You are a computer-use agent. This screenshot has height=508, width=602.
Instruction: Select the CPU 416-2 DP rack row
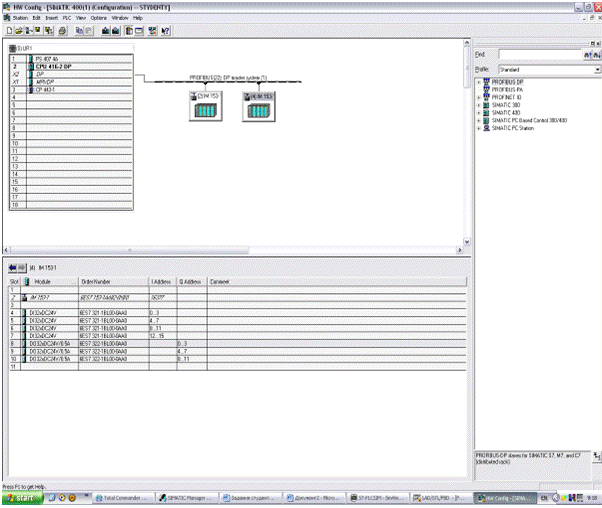pyautogui.click(x=55, y=66)
